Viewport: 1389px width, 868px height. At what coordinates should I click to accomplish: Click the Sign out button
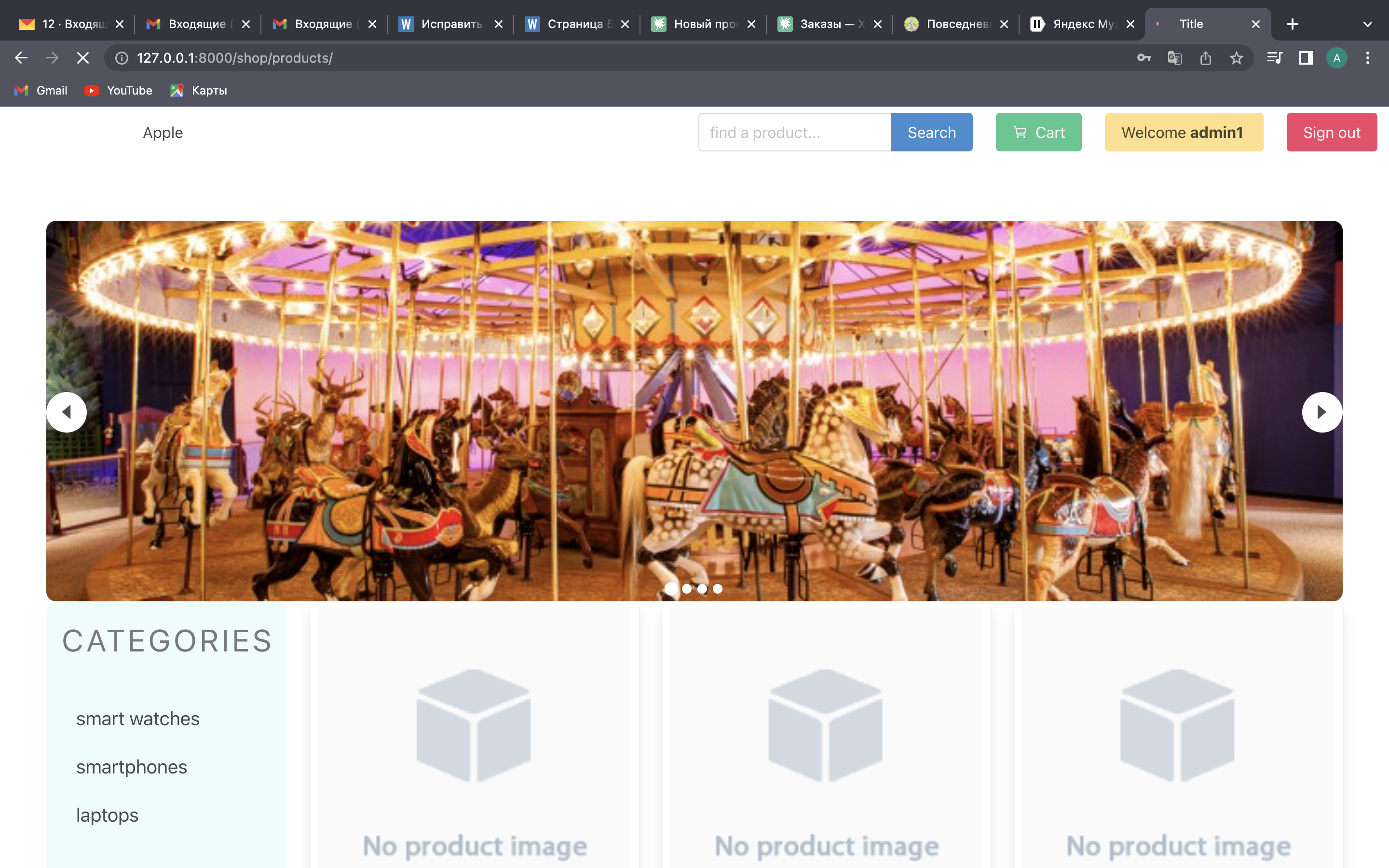tap(1332, 132)
